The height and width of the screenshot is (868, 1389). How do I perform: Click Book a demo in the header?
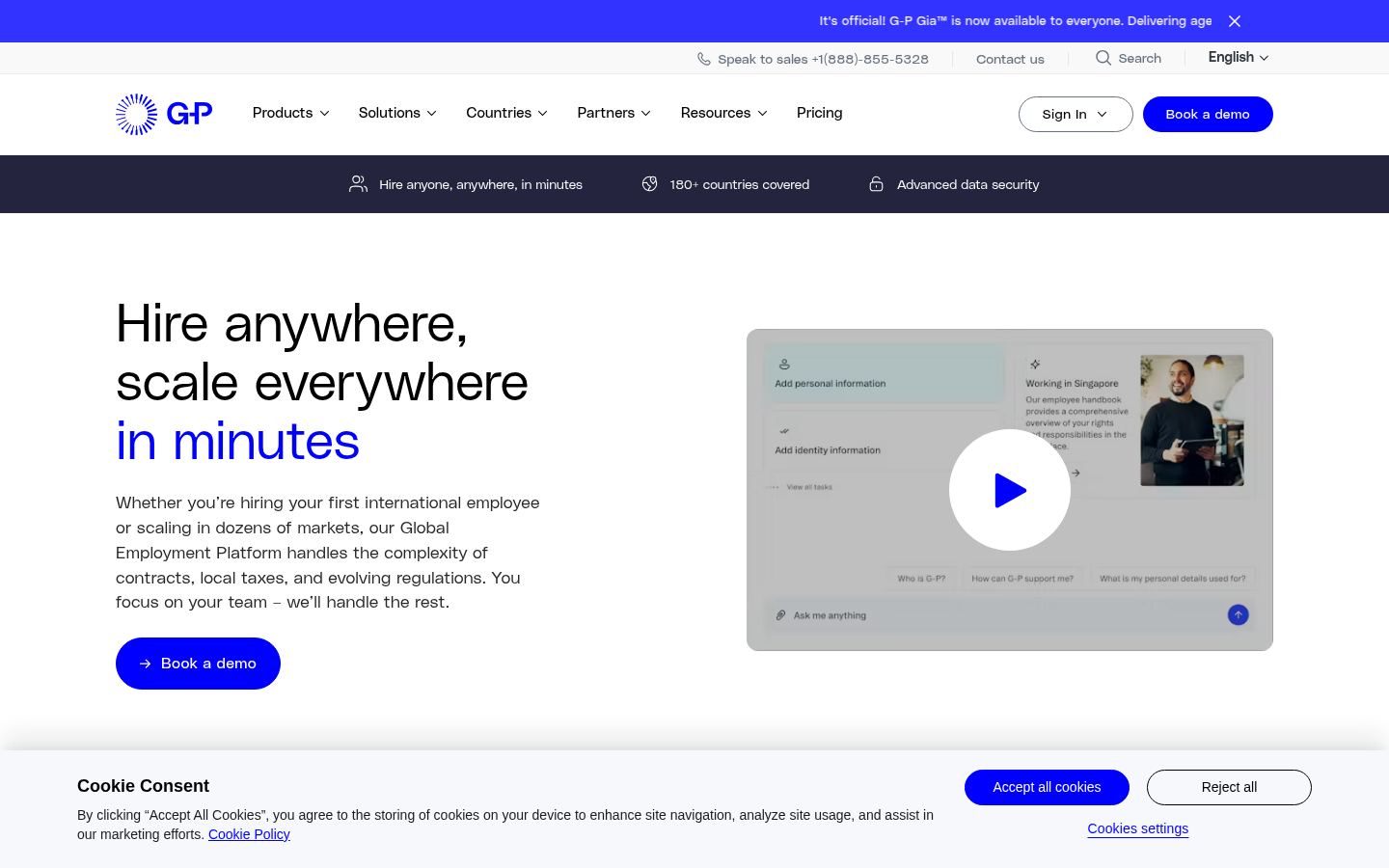pos(1208,114)
